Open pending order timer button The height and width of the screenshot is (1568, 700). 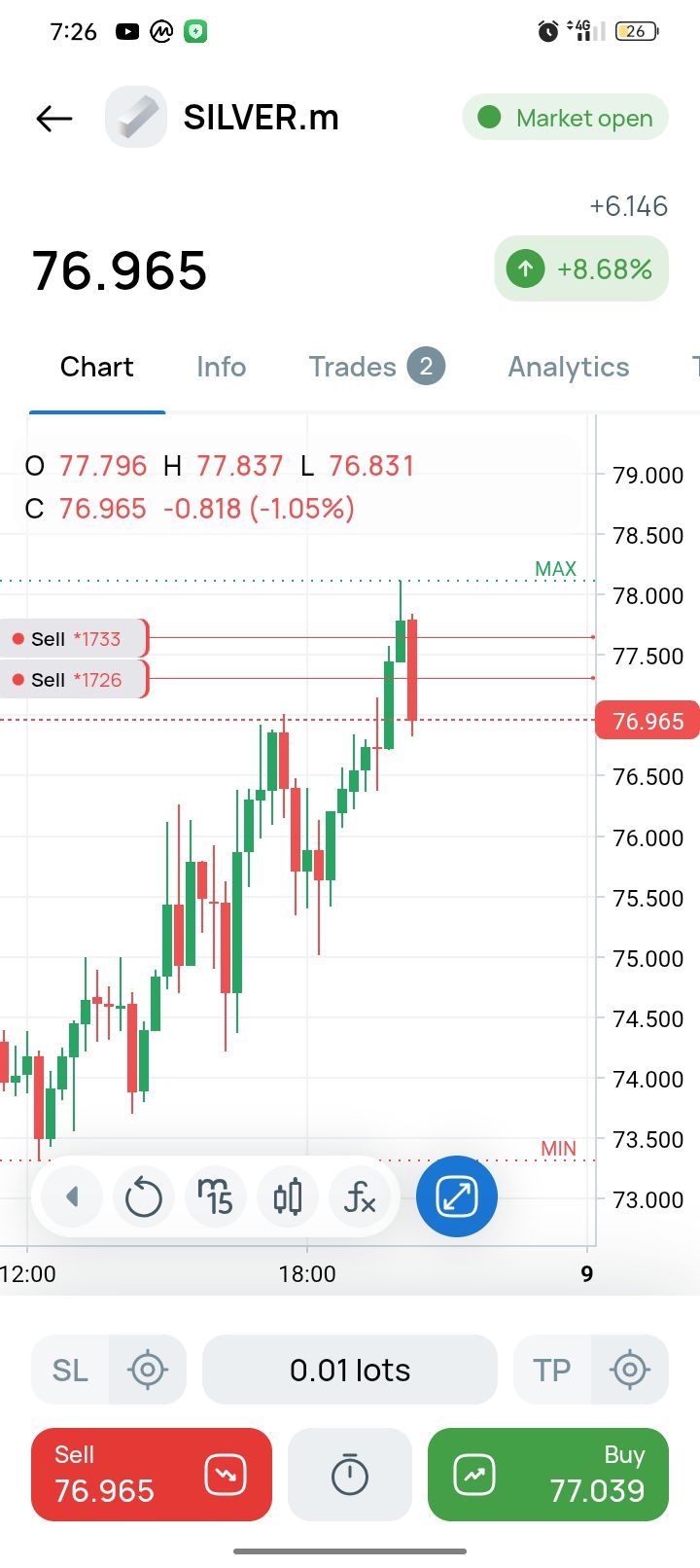point(350,1475)
